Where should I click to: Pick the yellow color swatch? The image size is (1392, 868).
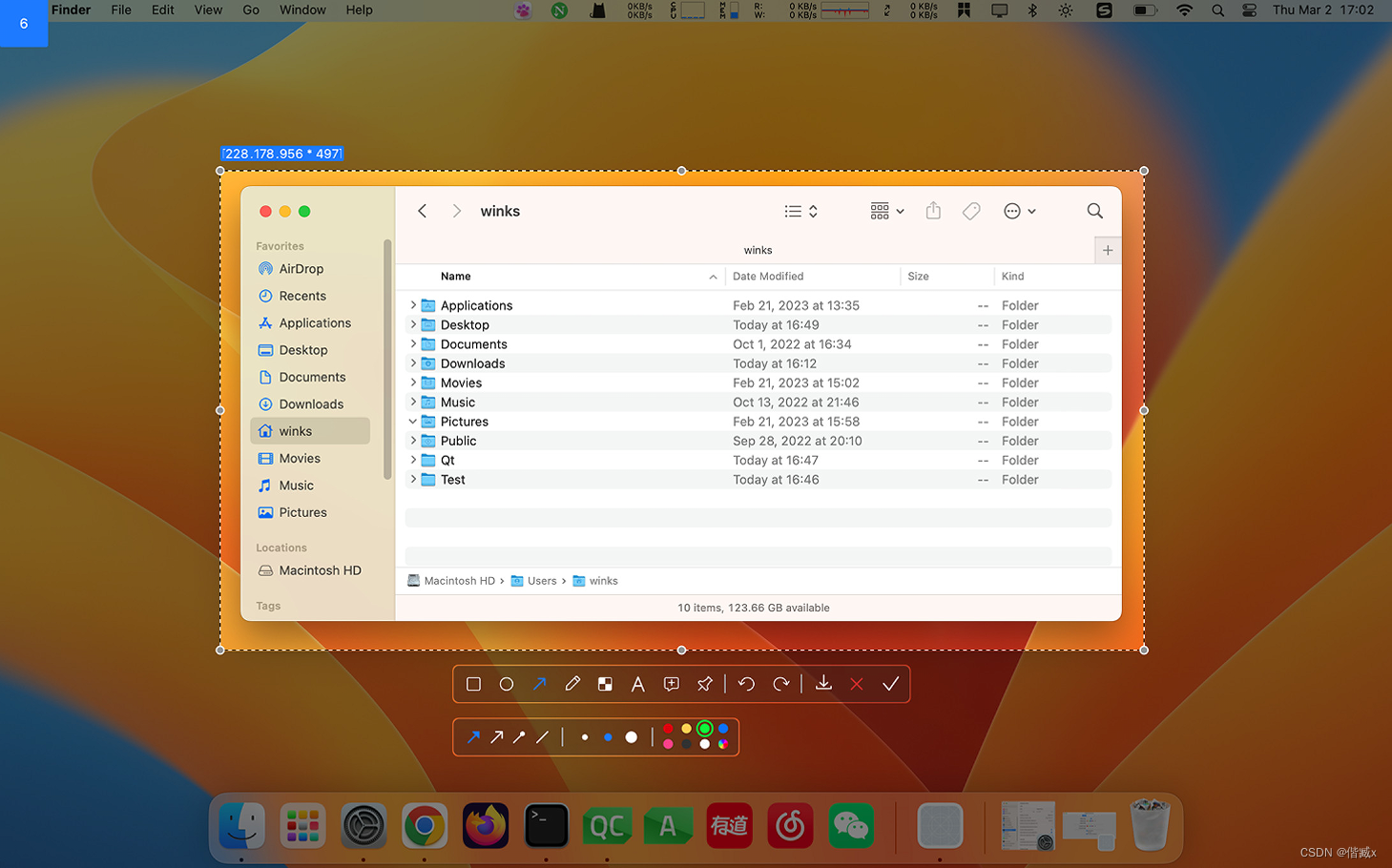point(686,729)
